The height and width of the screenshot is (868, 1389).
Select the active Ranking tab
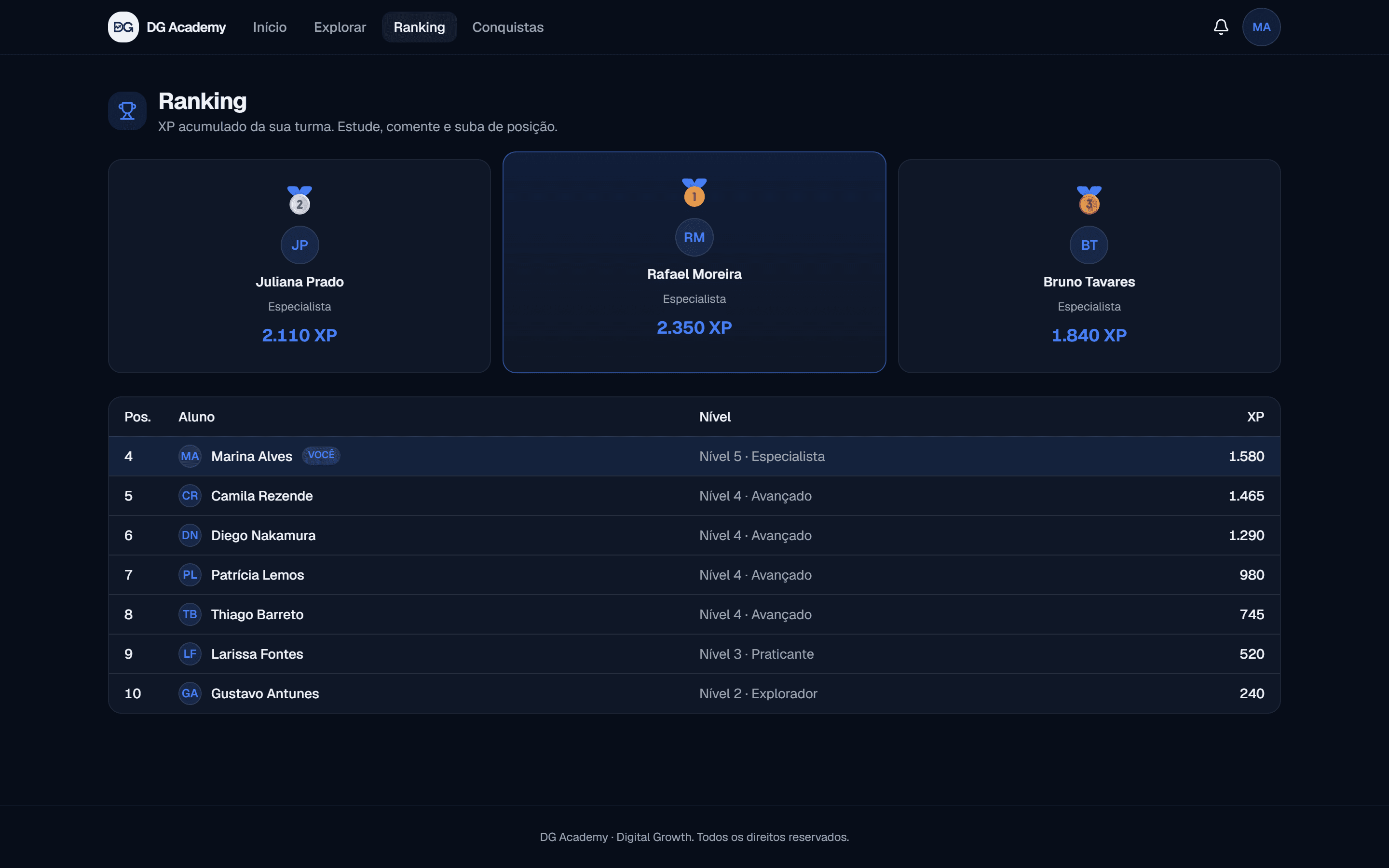coord(419,27)
